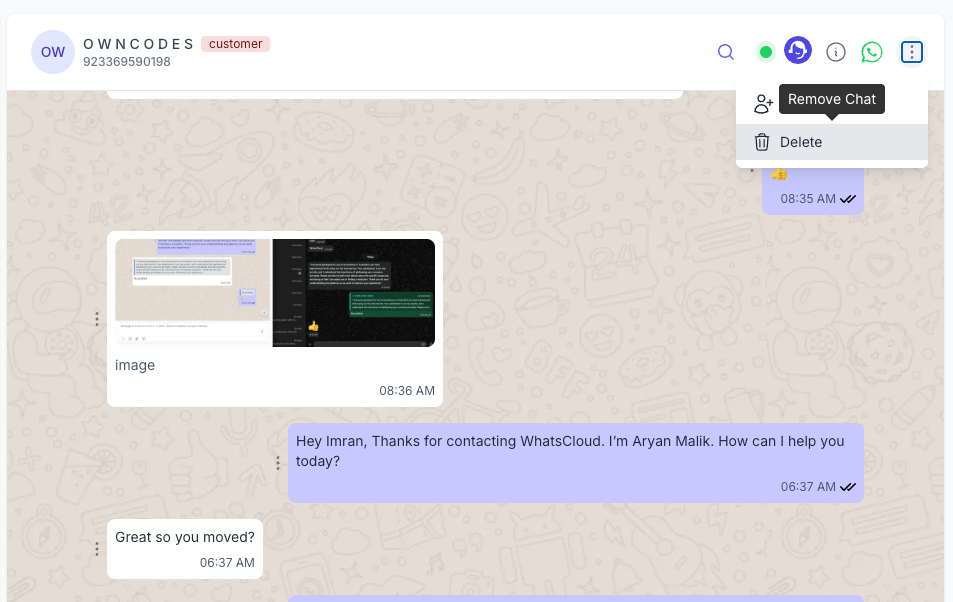Click the OW contact avatar
The image size is (953, 602).
52,51
